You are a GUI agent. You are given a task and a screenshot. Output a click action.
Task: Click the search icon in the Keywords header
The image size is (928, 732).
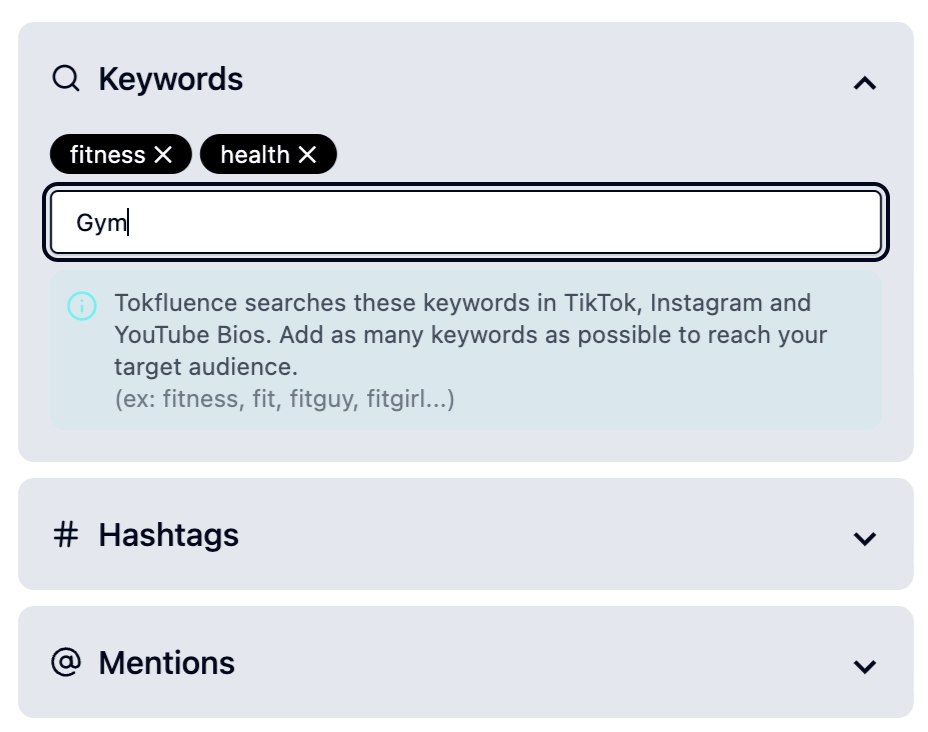[67, 78]
